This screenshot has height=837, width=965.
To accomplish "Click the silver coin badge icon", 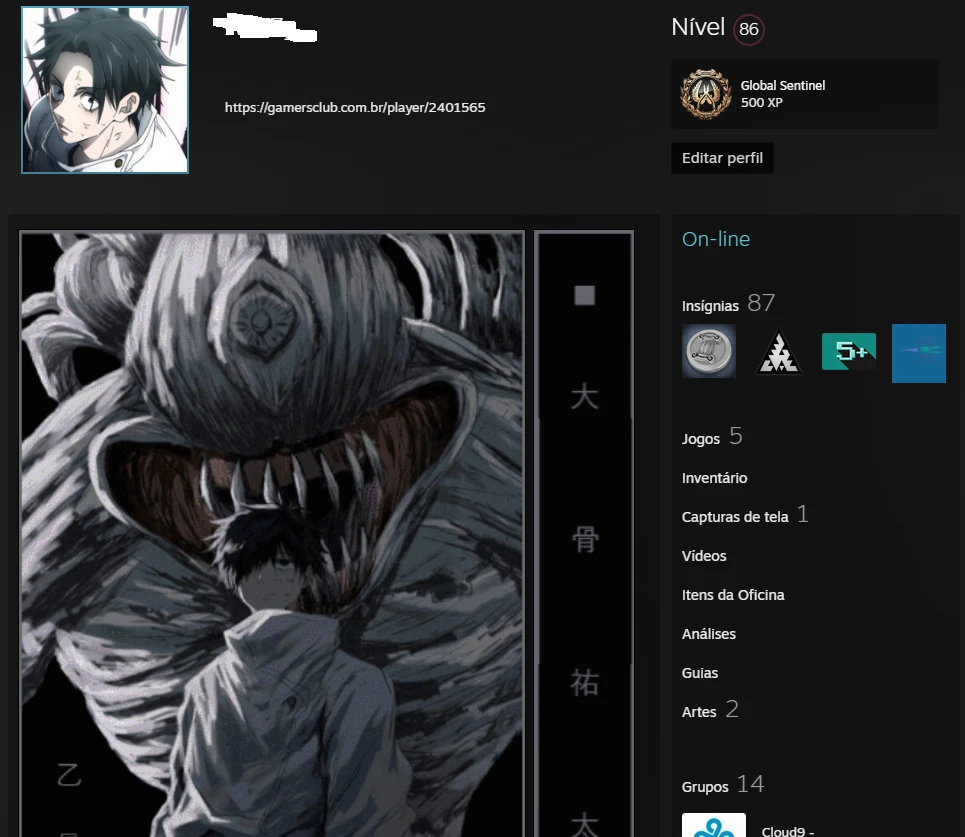I will tap(709, 351).
